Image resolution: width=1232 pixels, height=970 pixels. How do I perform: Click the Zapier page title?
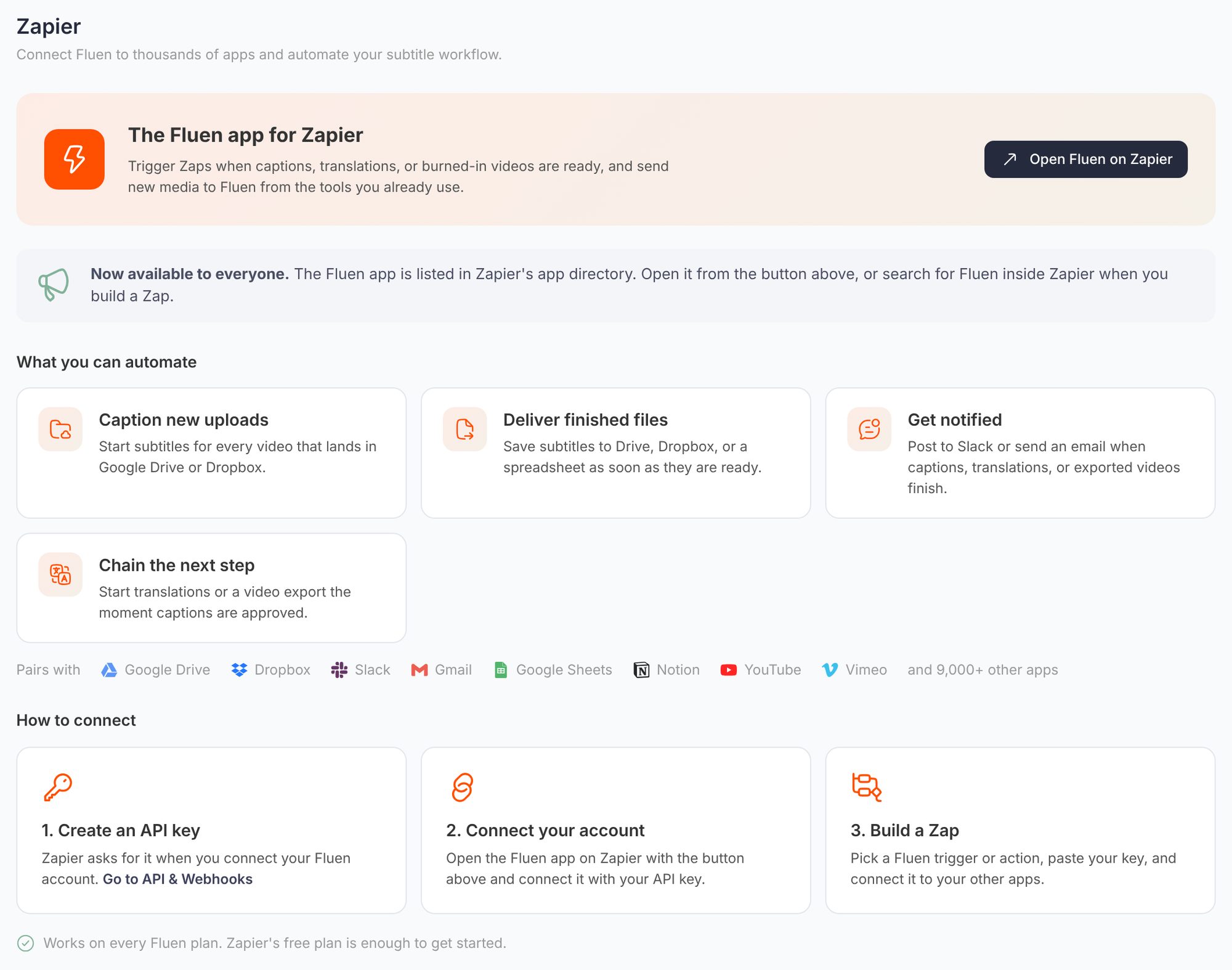coord(49,26)
